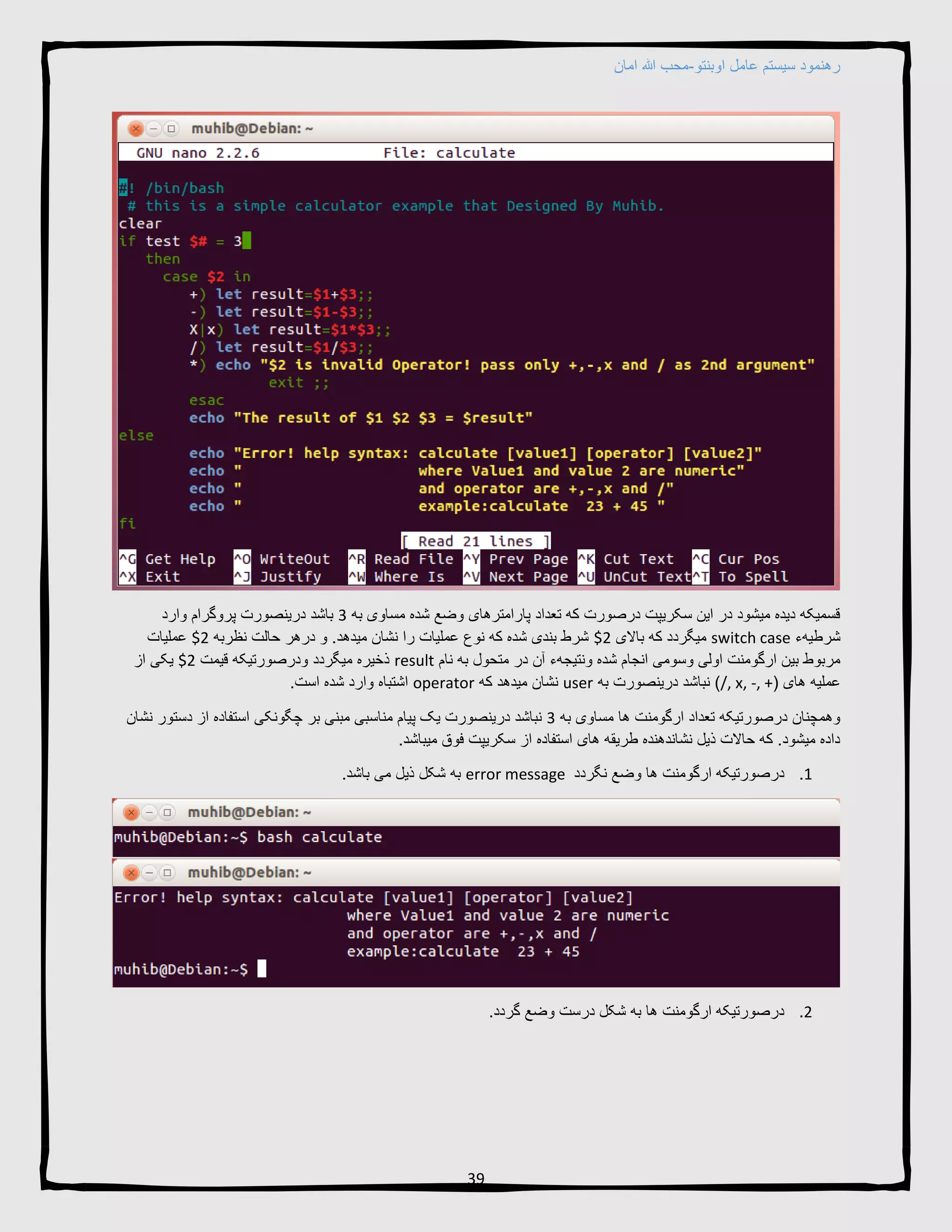
Task: Click the empty prompt with block cursor
Action: click(x=190, y=969)
